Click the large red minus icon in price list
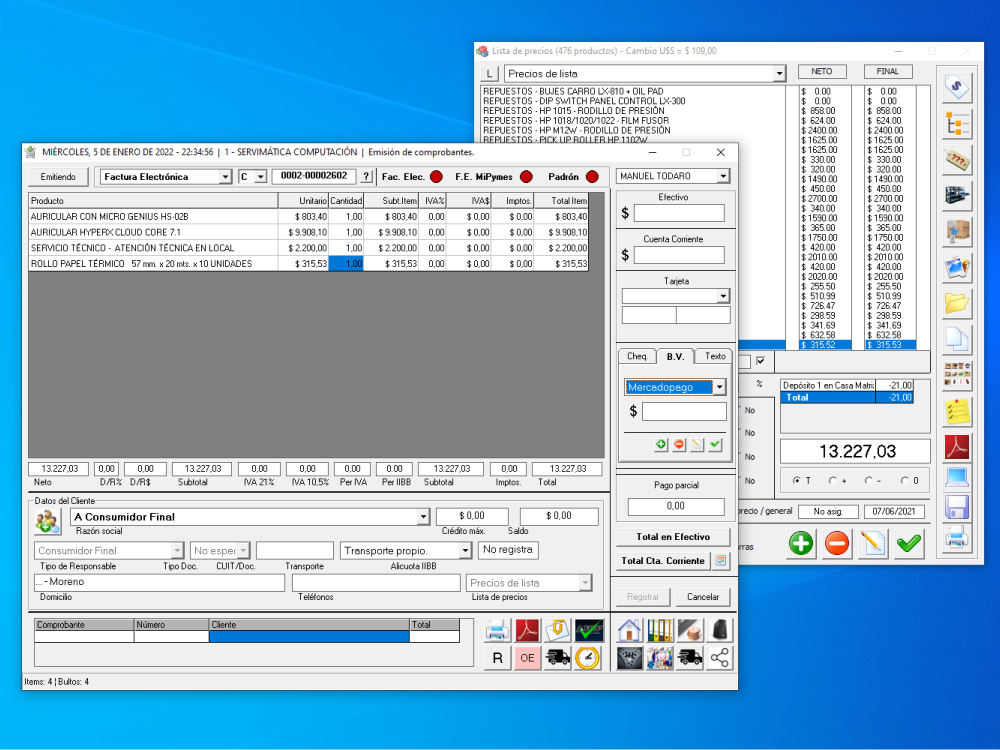 837,543
